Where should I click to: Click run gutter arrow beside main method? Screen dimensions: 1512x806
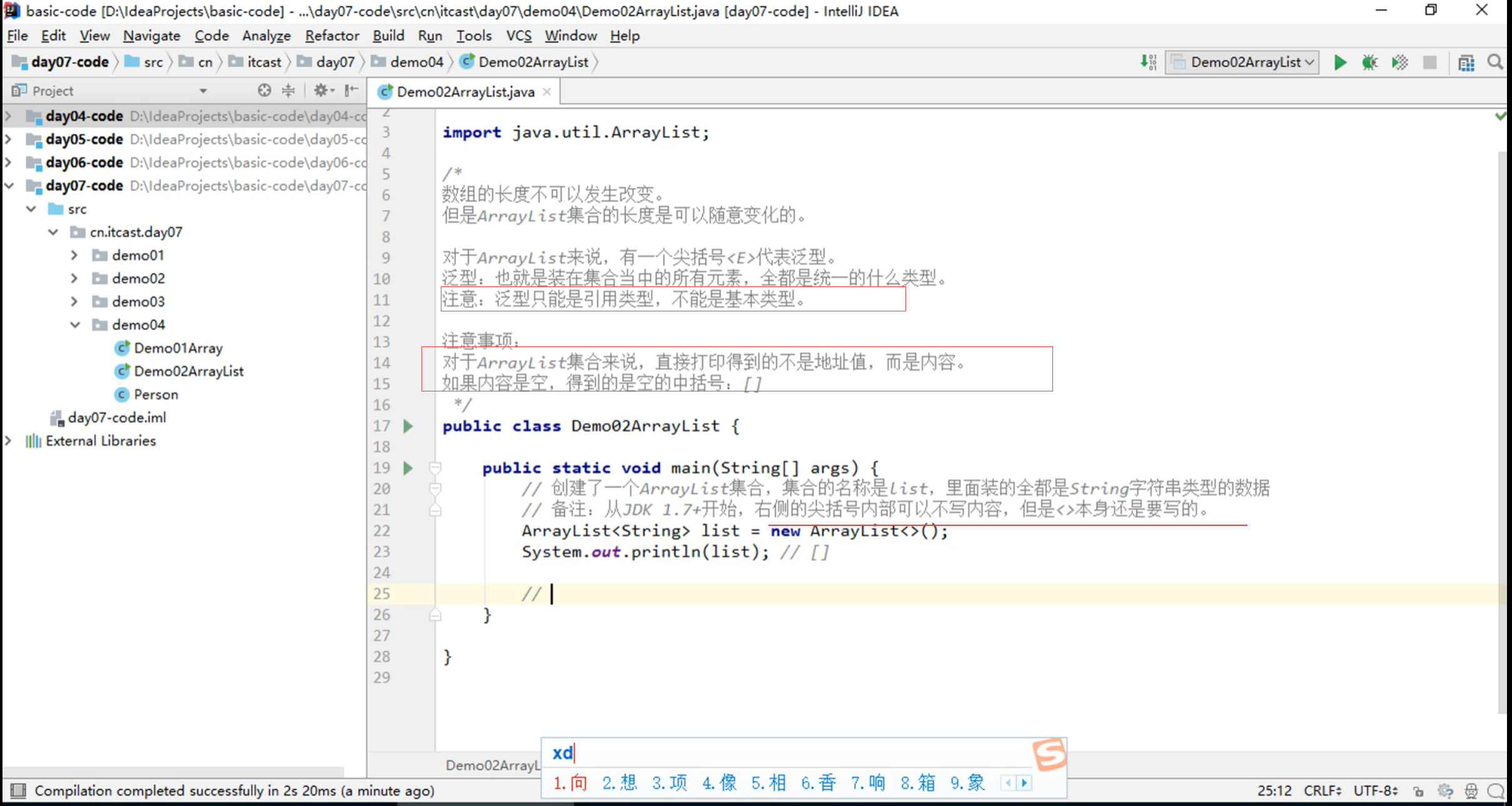[x=408, y=468]
